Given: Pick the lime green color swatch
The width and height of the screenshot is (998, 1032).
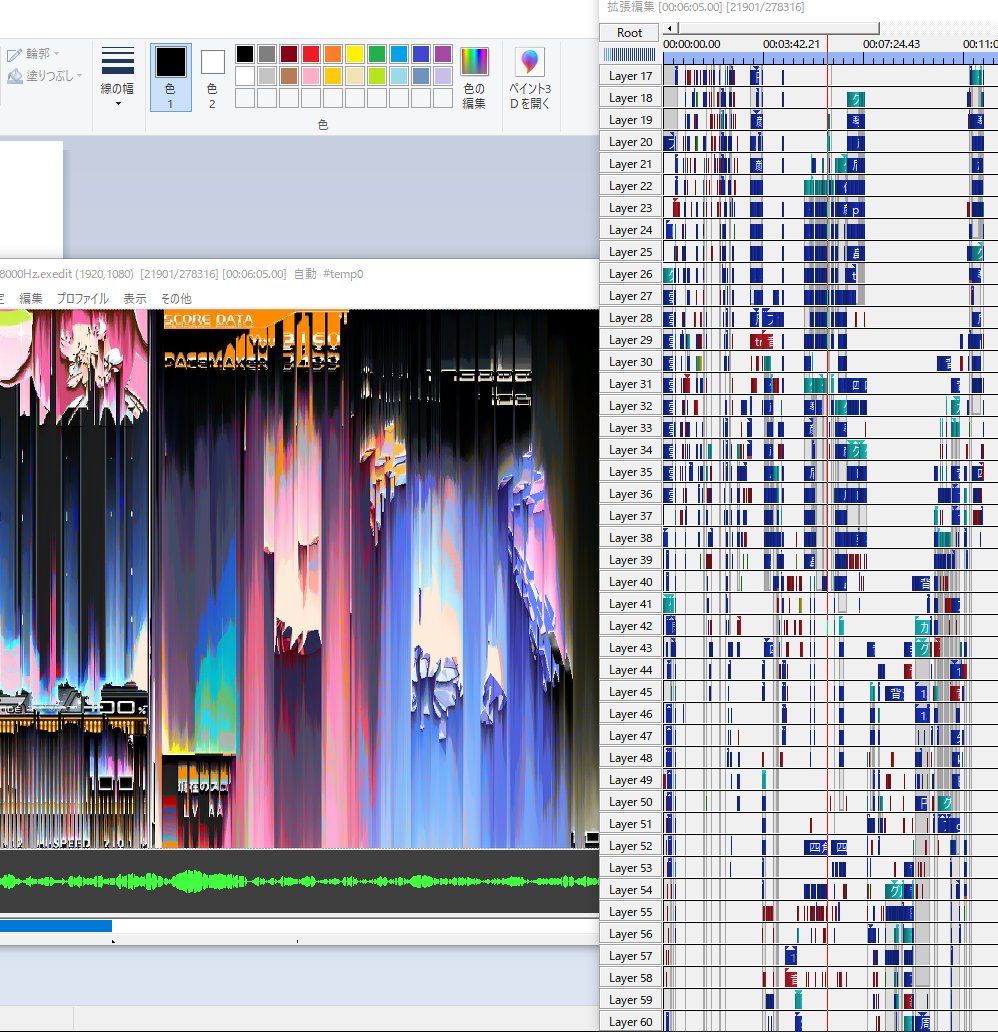Looking at the screenshot, I should 377,76.
